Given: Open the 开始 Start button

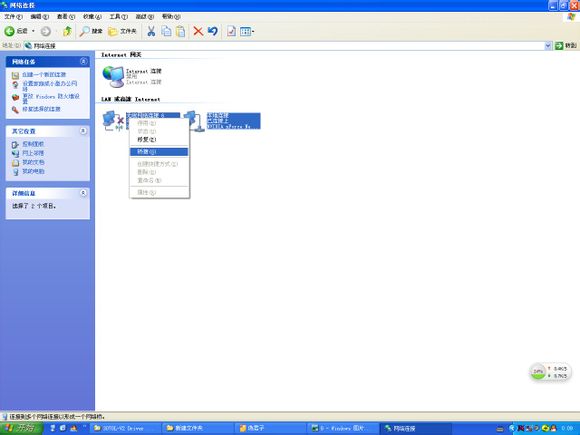Looking at the screenshot, I should [21, 428].
